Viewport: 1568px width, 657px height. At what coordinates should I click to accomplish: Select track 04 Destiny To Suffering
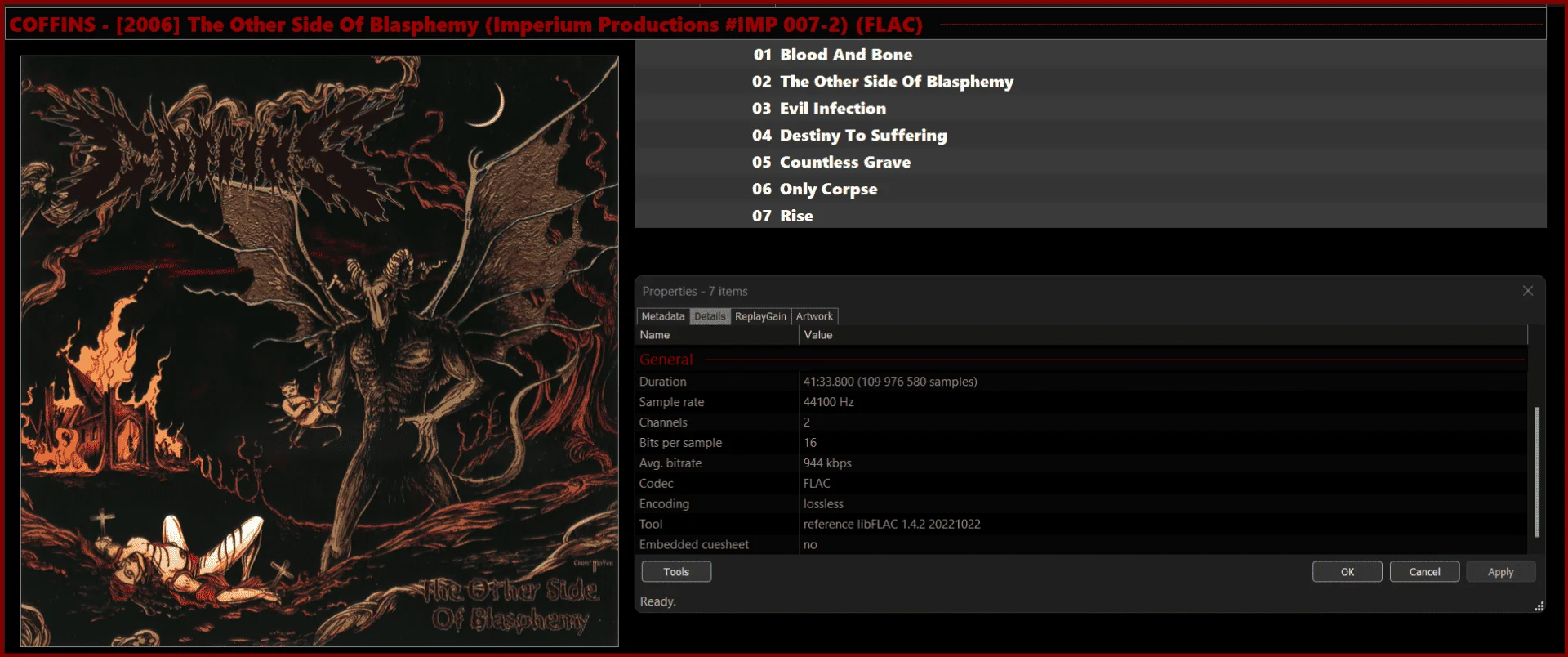1090,136
